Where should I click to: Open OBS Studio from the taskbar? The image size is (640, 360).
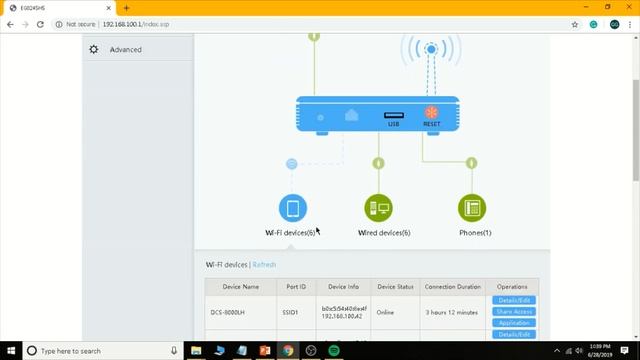pos(311,351)
